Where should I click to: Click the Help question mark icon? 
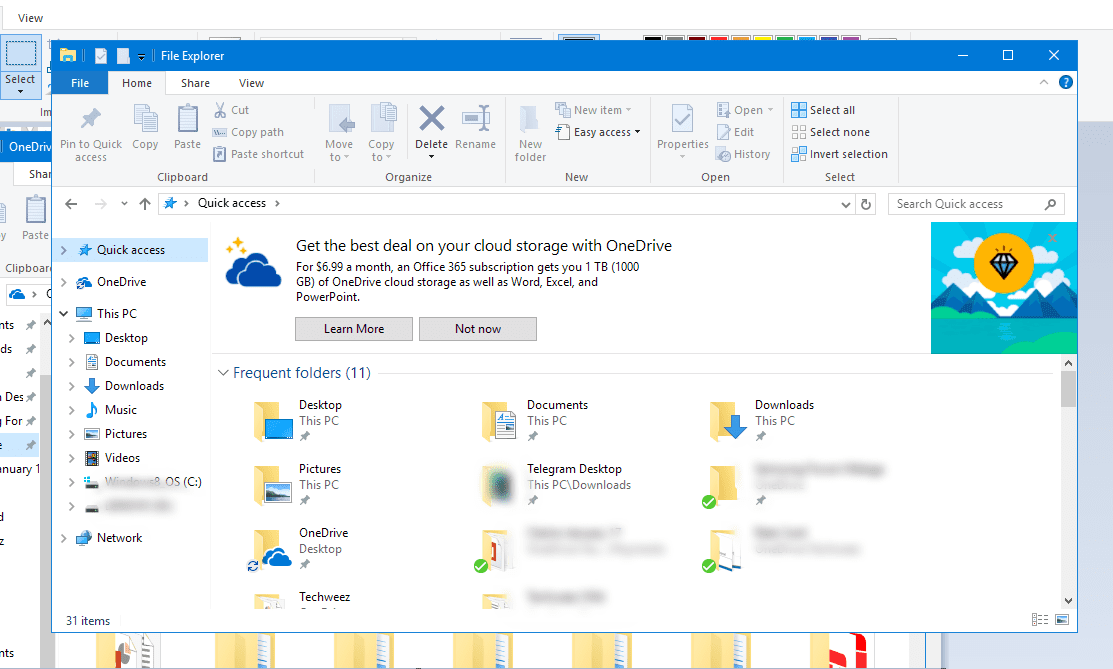click(1065, 82)
